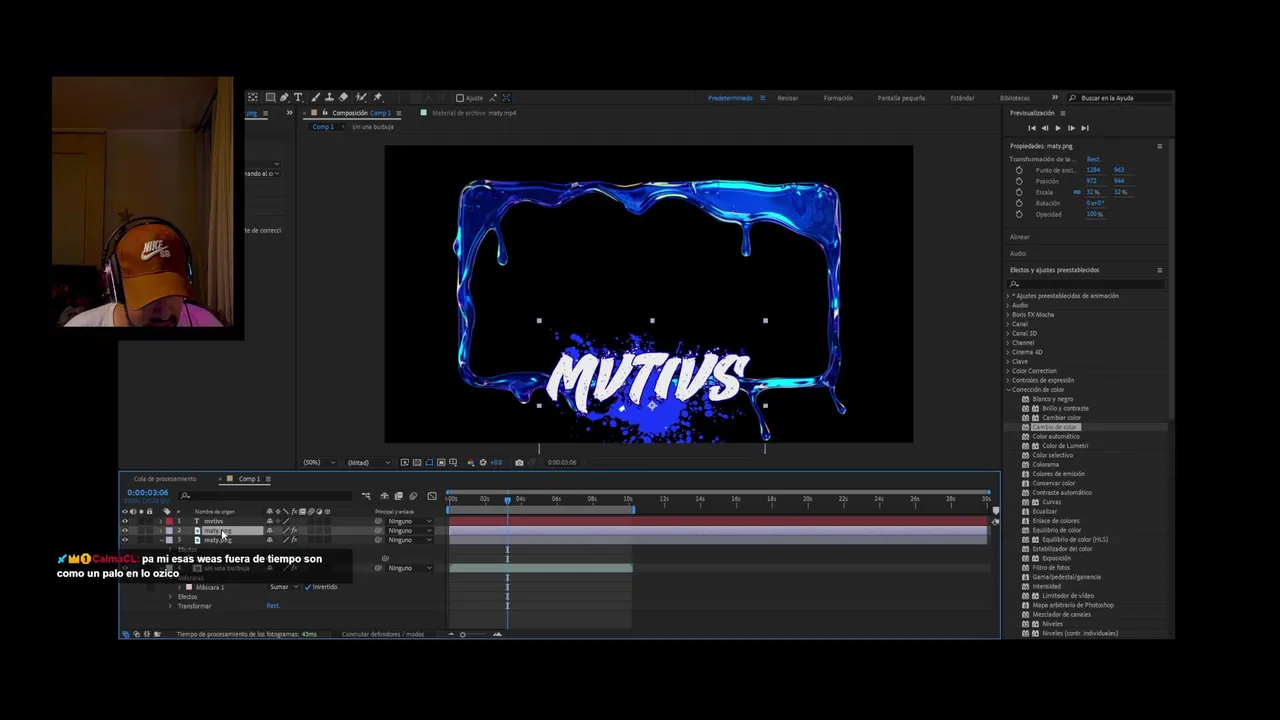Click Rest. link in Propiedades transform

click(1094, 159)
